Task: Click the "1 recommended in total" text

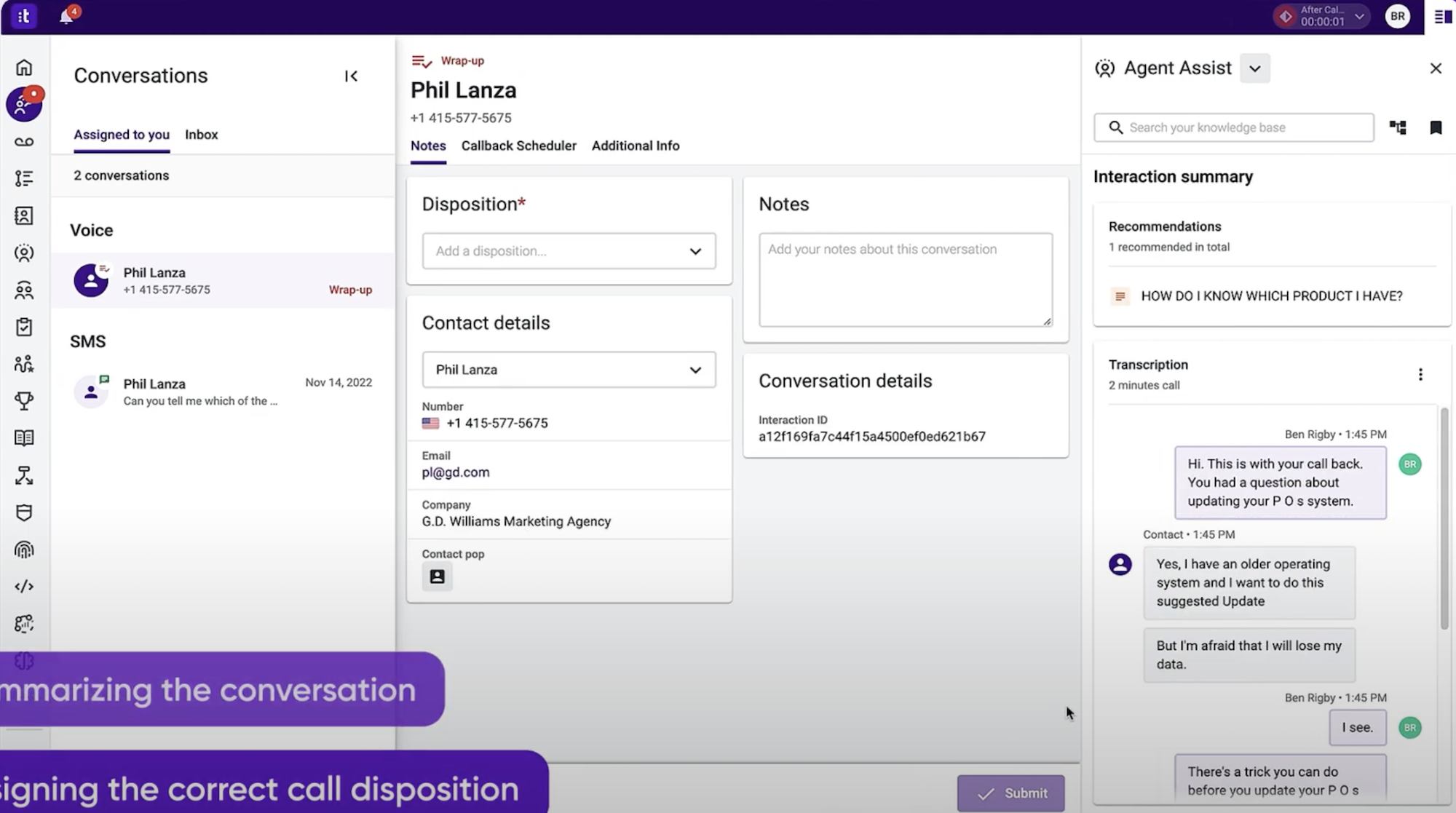Action: 1168,247
